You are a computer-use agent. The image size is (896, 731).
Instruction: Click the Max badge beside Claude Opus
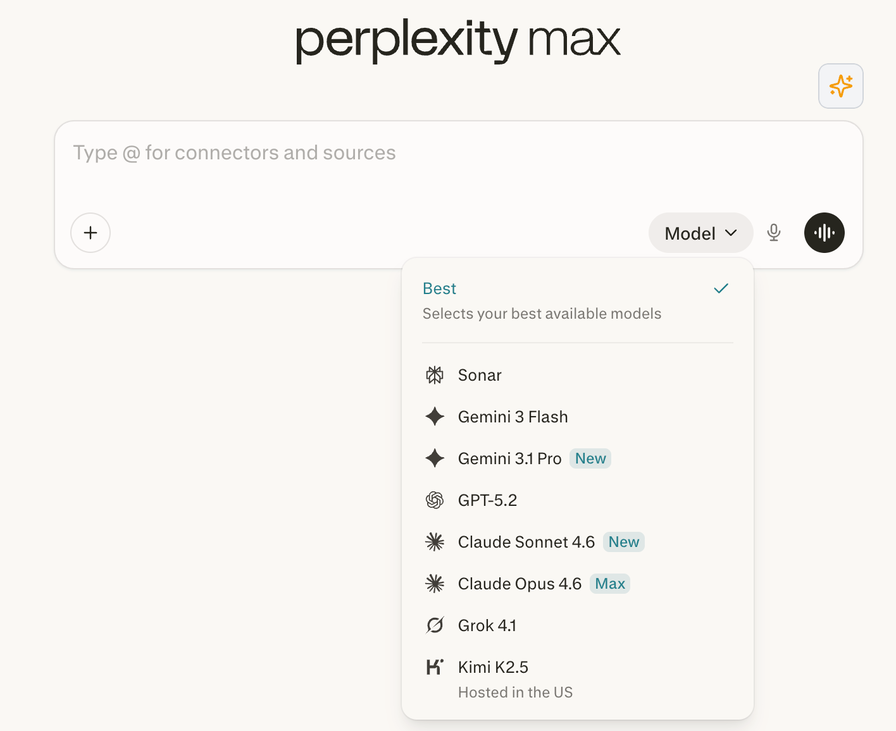(610, 584)
